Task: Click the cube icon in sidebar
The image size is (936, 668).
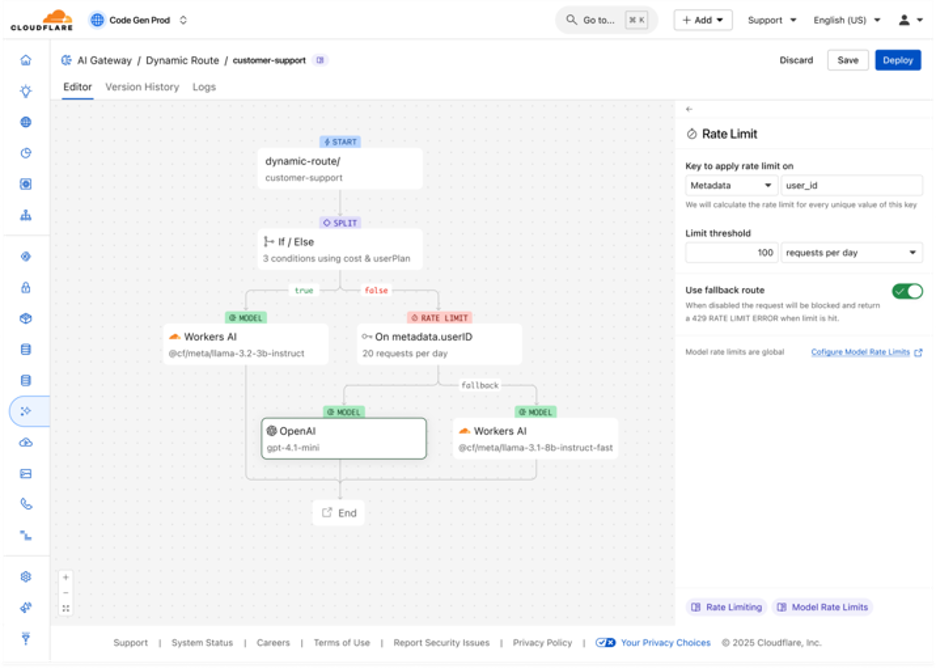Action: [26, 318]
